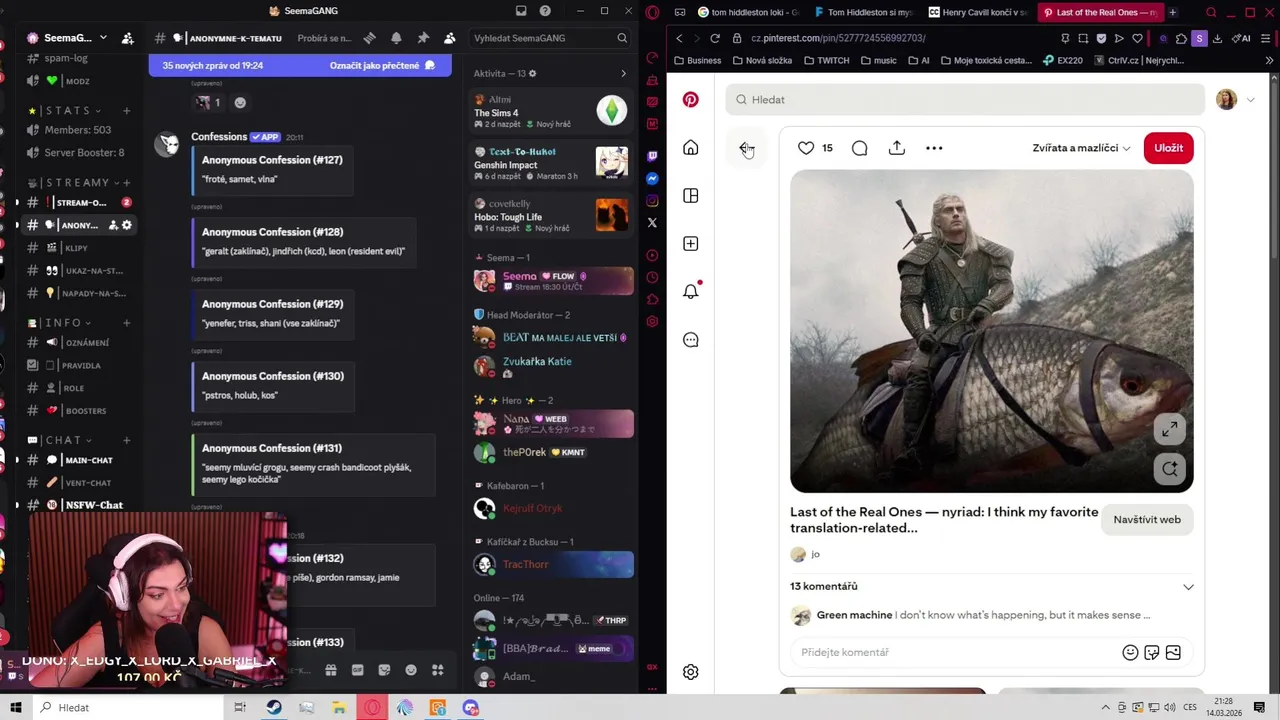Viewport: 1280px width, 720px height.
Task: Click Navštívit web button
Action: tap(1147, 519)
